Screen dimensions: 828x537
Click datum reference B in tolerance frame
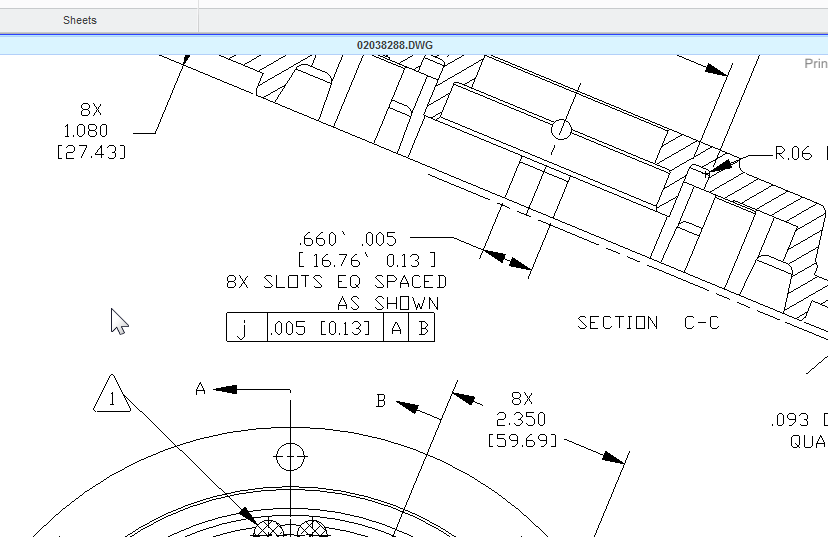[422, 328]
